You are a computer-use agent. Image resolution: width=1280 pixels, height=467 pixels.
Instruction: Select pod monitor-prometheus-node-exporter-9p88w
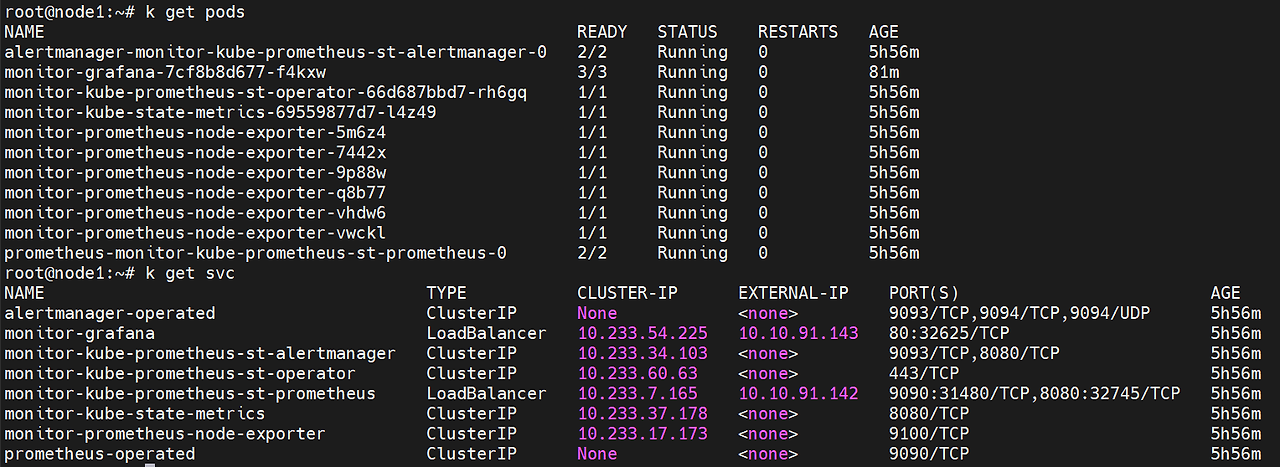pos(195,172)
